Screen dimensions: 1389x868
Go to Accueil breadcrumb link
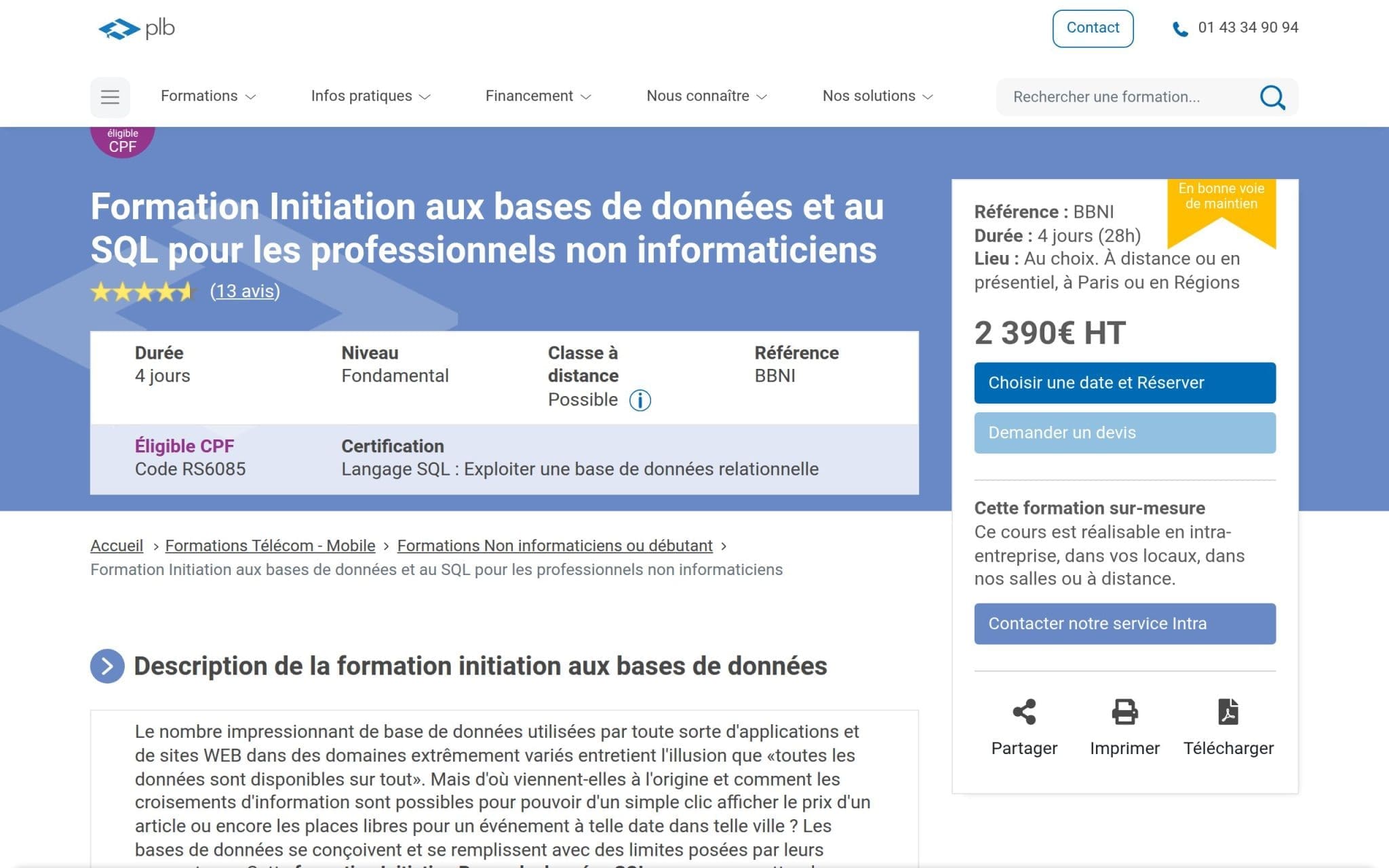(117, 546)
